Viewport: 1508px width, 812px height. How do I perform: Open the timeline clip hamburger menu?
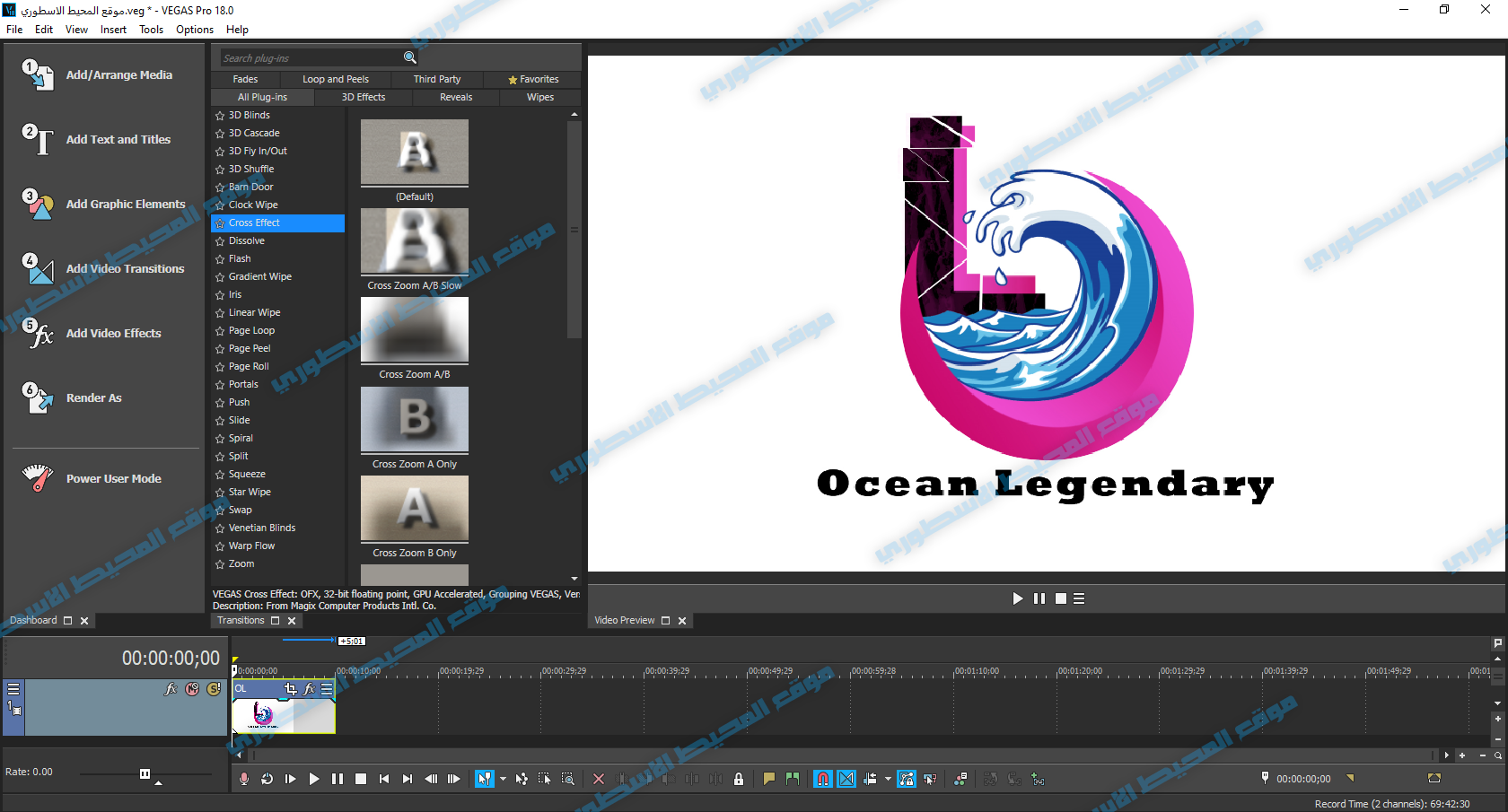click(327, 689)
